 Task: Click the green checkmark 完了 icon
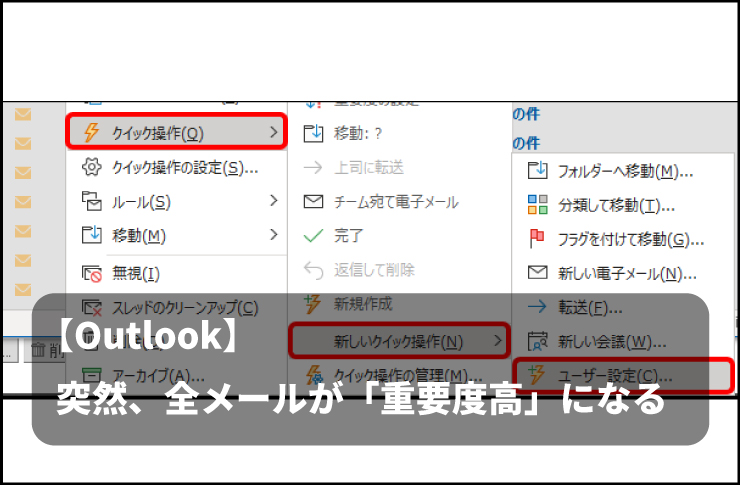tap(313, 235)
